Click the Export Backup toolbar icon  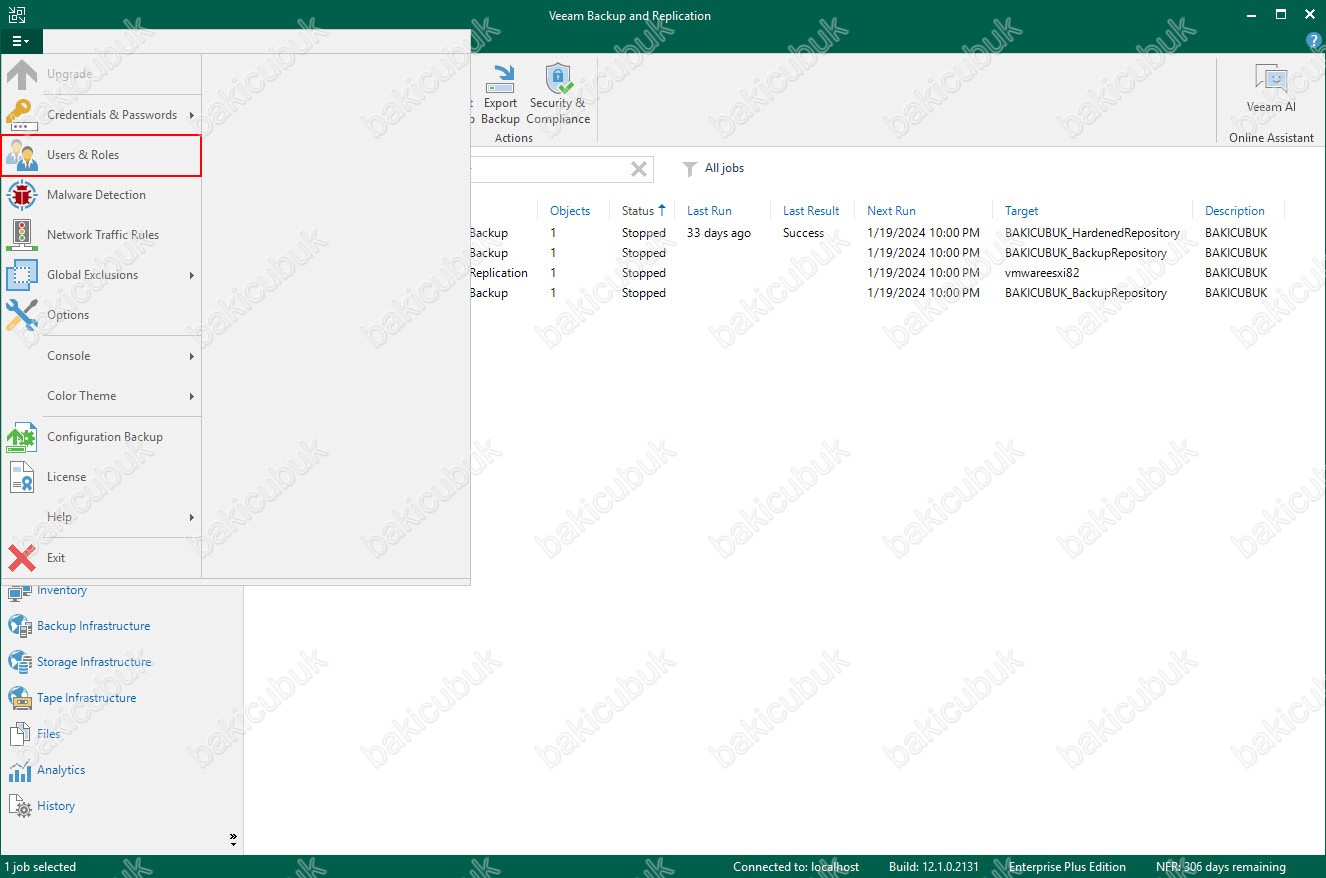coord(501,79)
